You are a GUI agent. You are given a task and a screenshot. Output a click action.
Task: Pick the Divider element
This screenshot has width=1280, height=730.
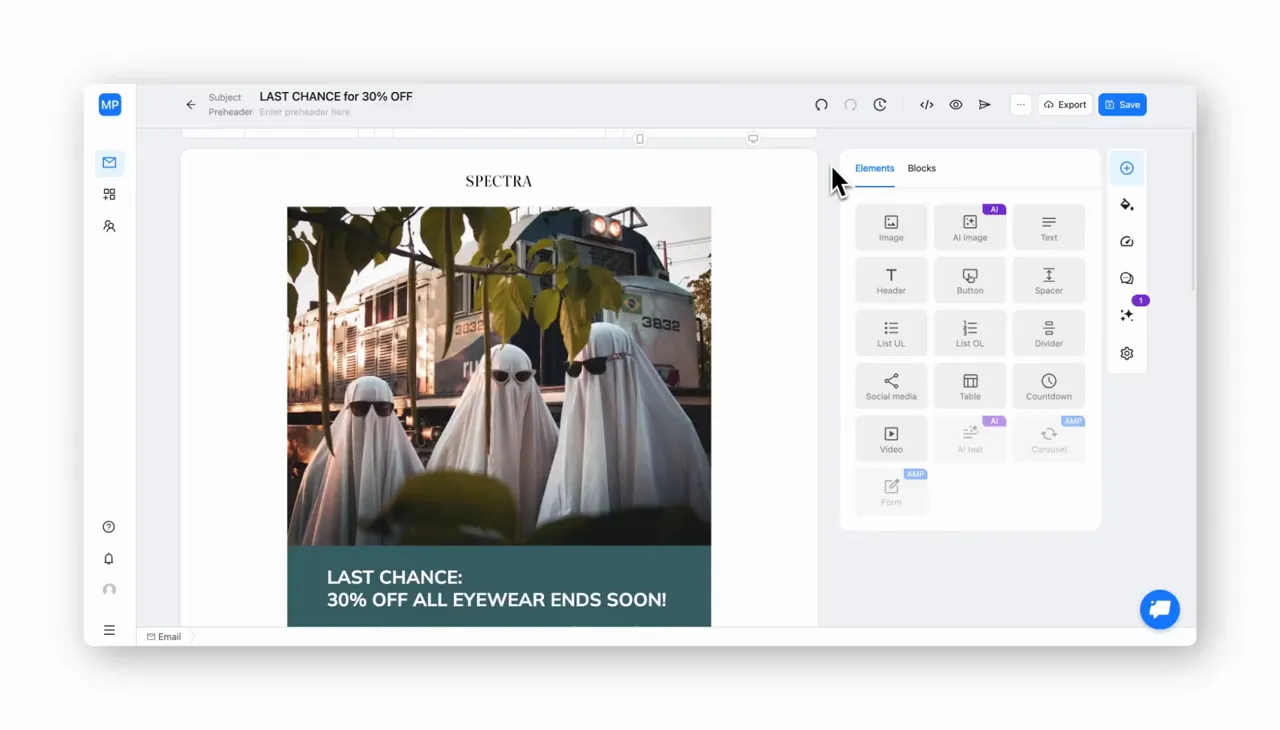click(x=1049, y=333)
